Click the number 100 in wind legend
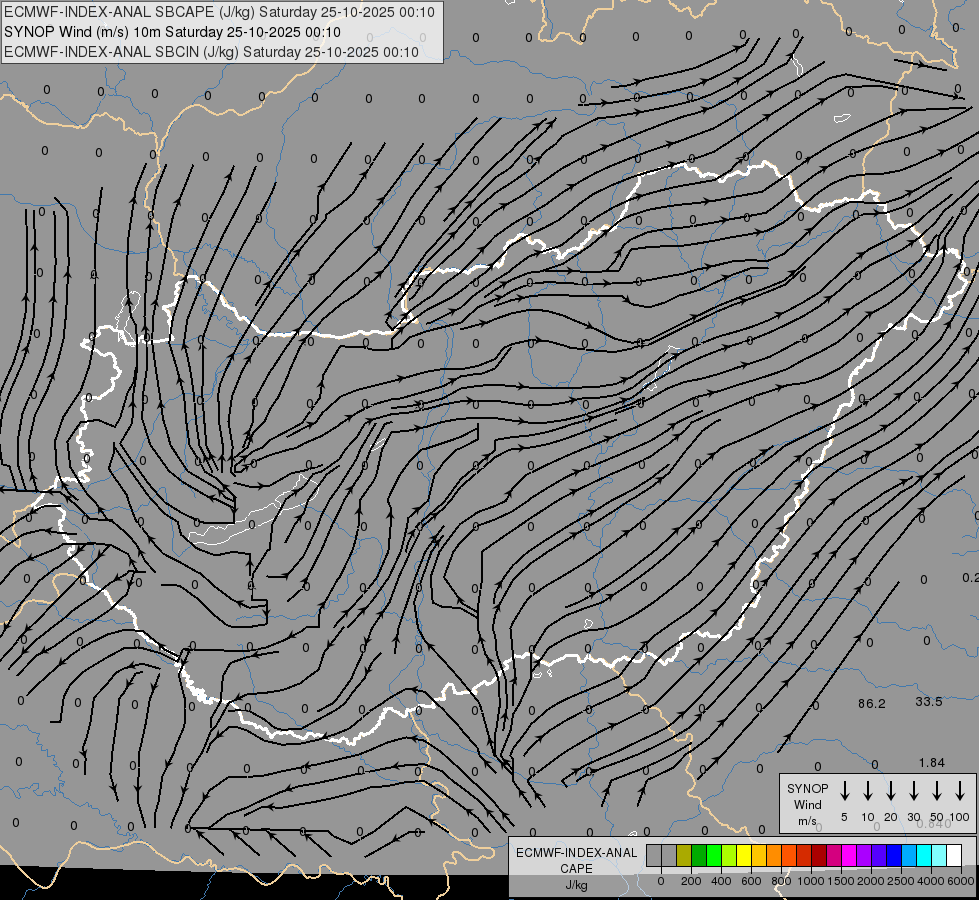Viewport: 979px width, 900px height. click(960, 817)
